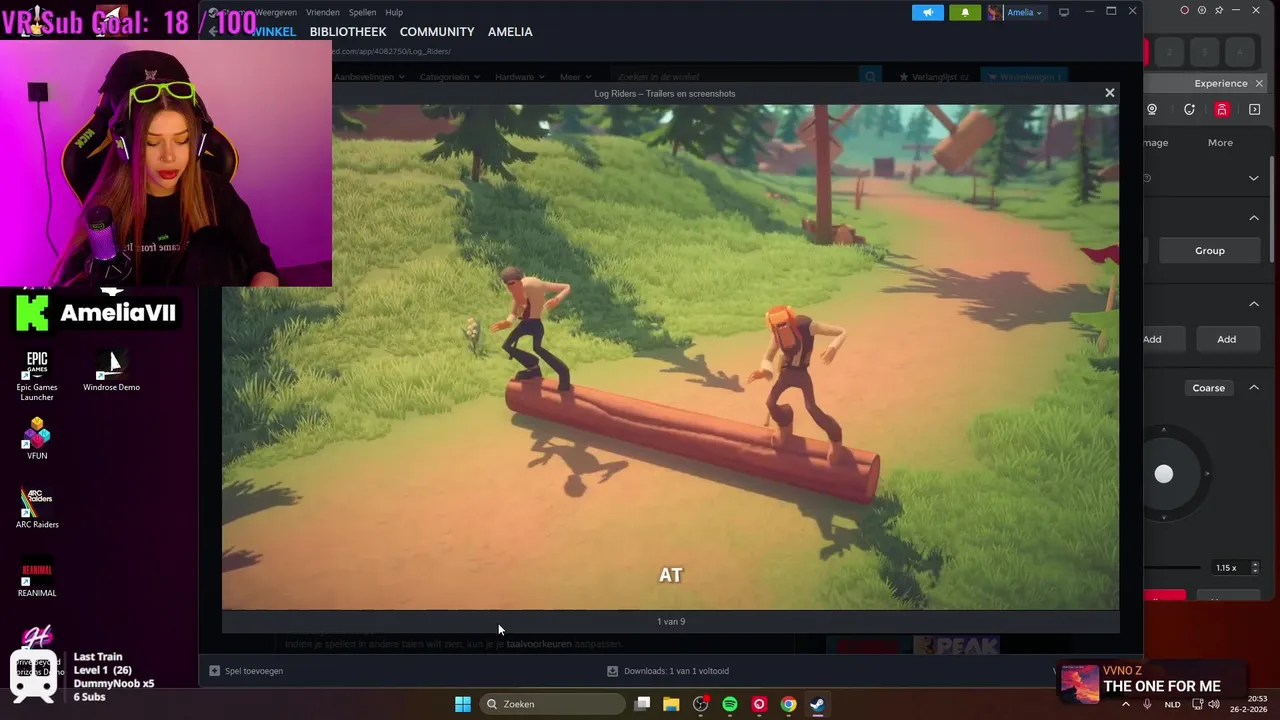Open Google Chrome from taskbar

coord(788,704)
